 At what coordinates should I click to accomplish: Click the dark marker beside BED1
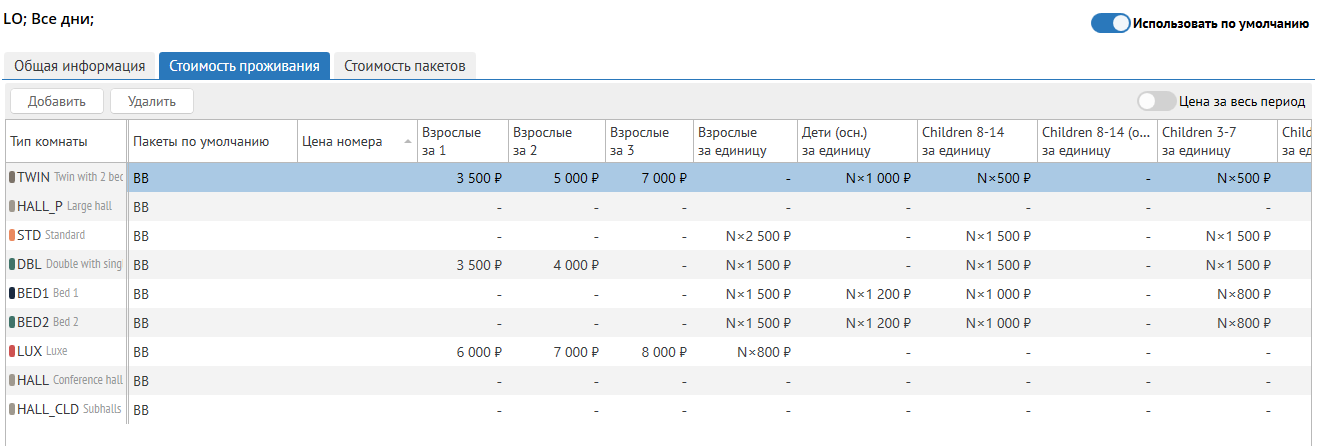[12, 293]
